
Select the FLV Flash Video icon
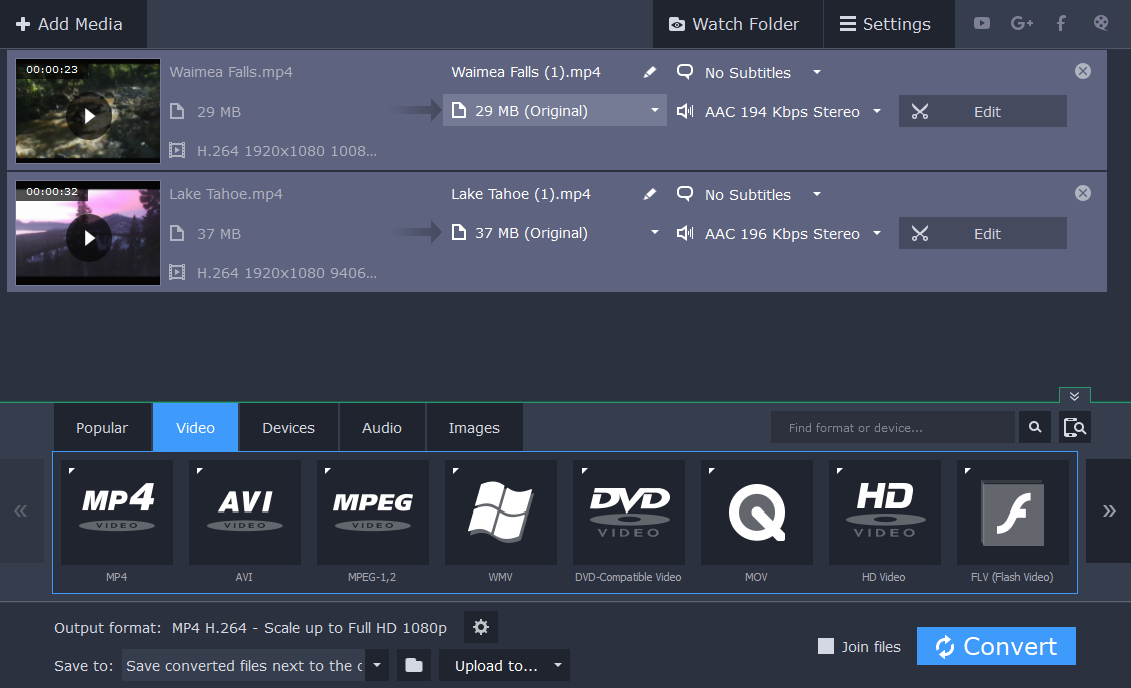(x=1012, y=512)
